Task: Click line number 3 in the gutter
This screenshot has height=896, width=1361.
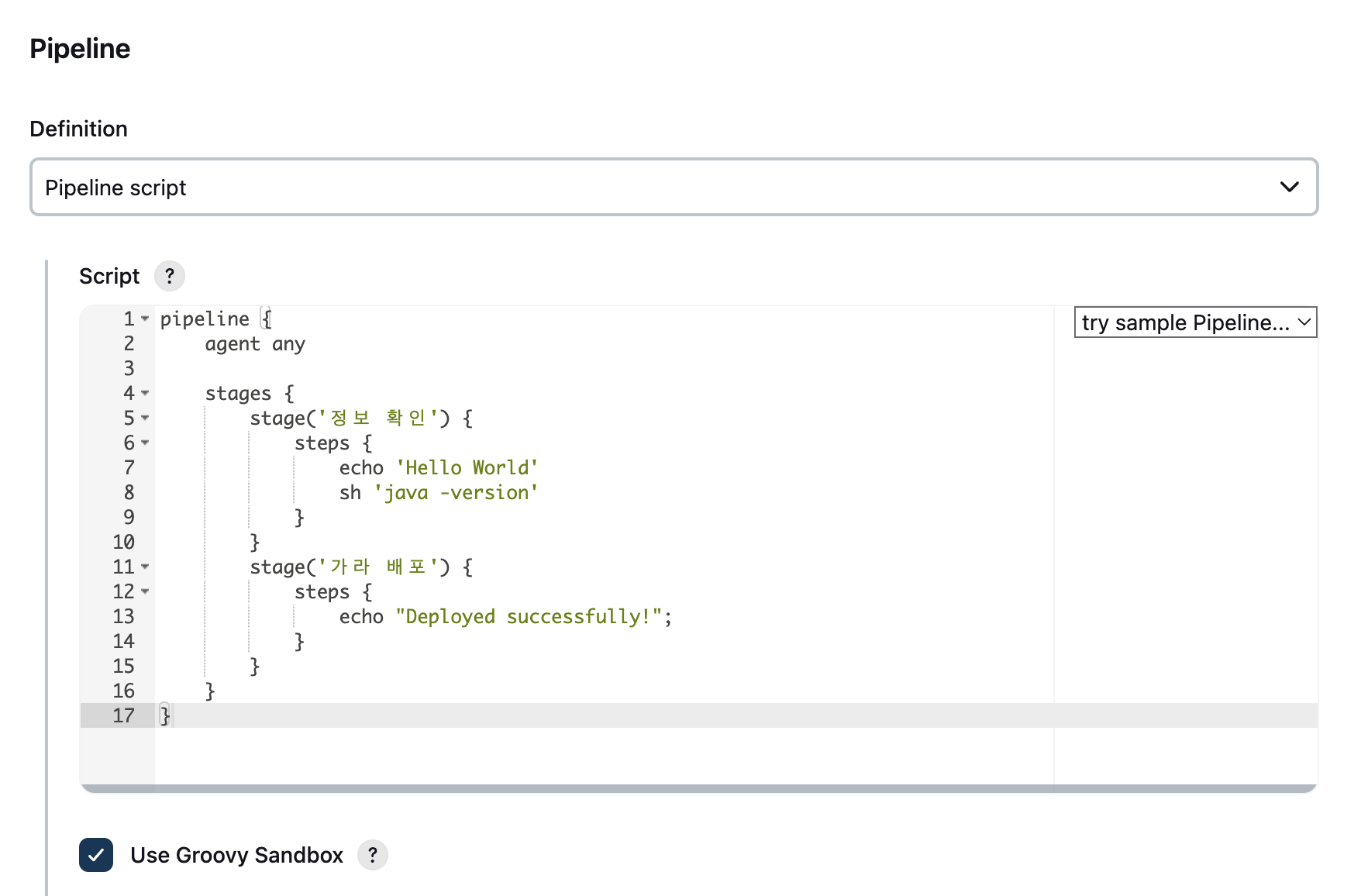Action: (x=129, y=368)
